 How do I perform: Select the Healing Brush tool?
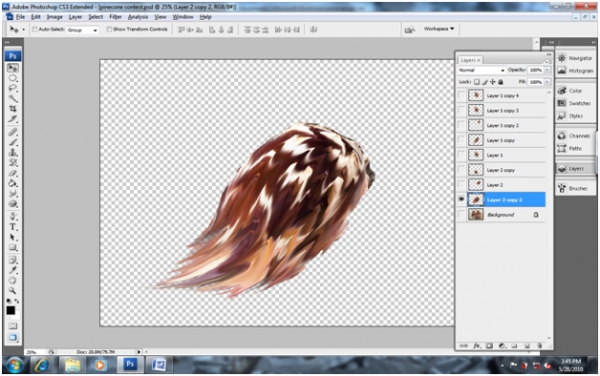point(13,132)
